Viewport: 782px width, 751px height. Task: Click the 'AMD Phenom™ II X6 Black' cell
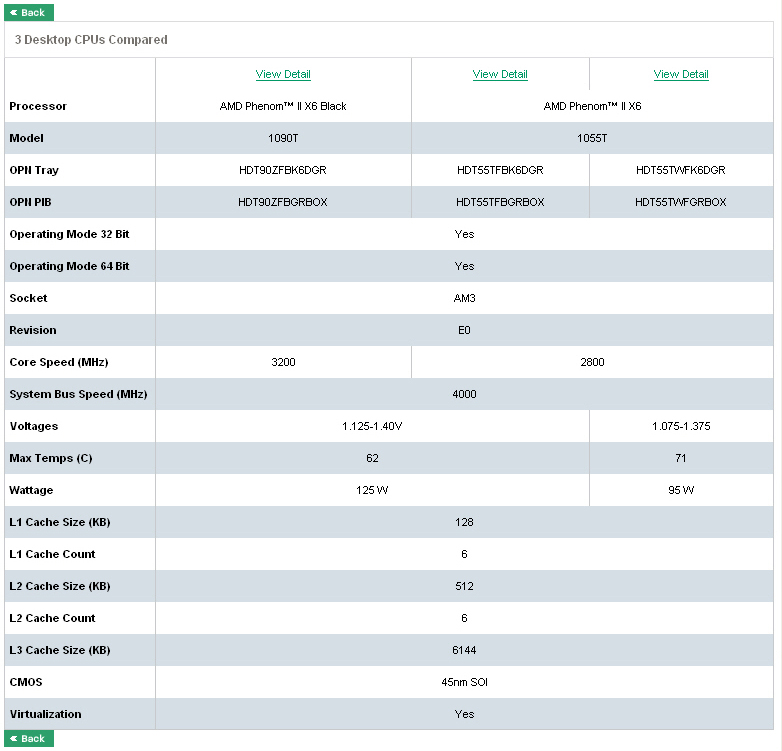click(x=283, y=106)
